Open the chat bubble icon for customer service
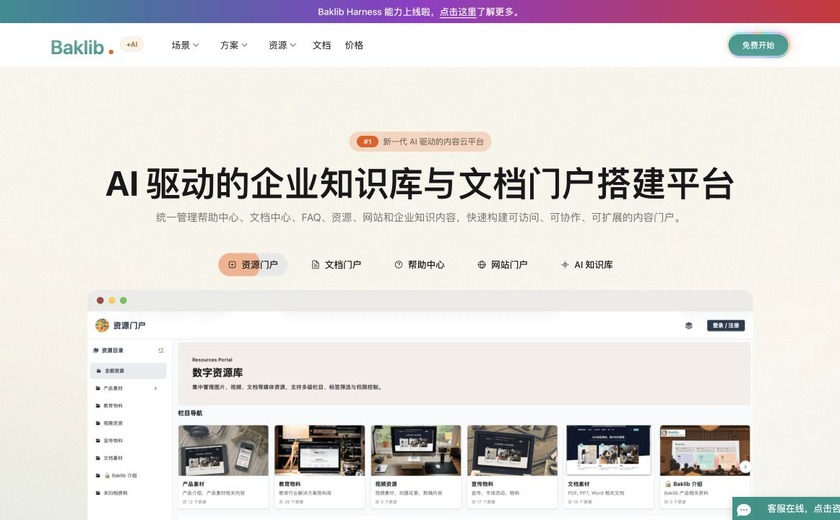Screen dimensions: 840x520 coord(744,509)
